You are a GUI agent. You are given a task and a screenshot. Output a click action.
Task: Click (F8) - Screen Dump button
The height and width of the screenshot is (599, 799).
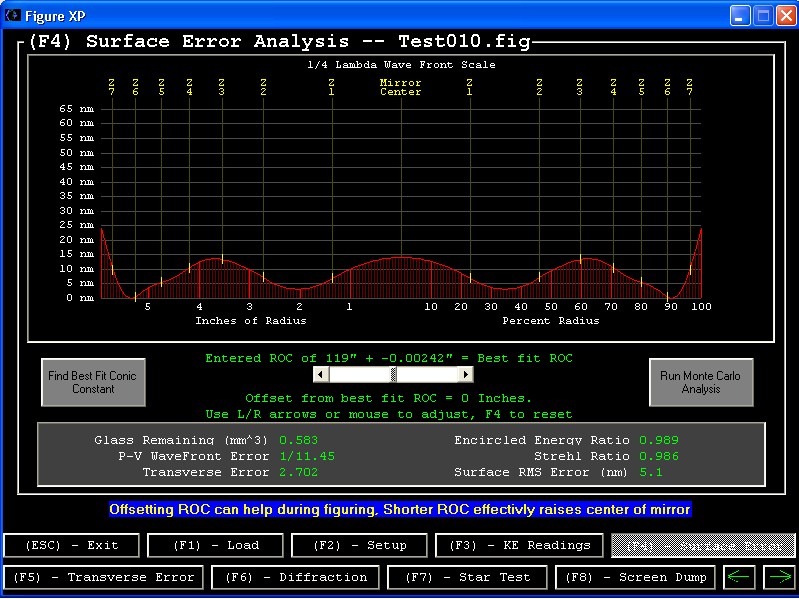point(635,578)
